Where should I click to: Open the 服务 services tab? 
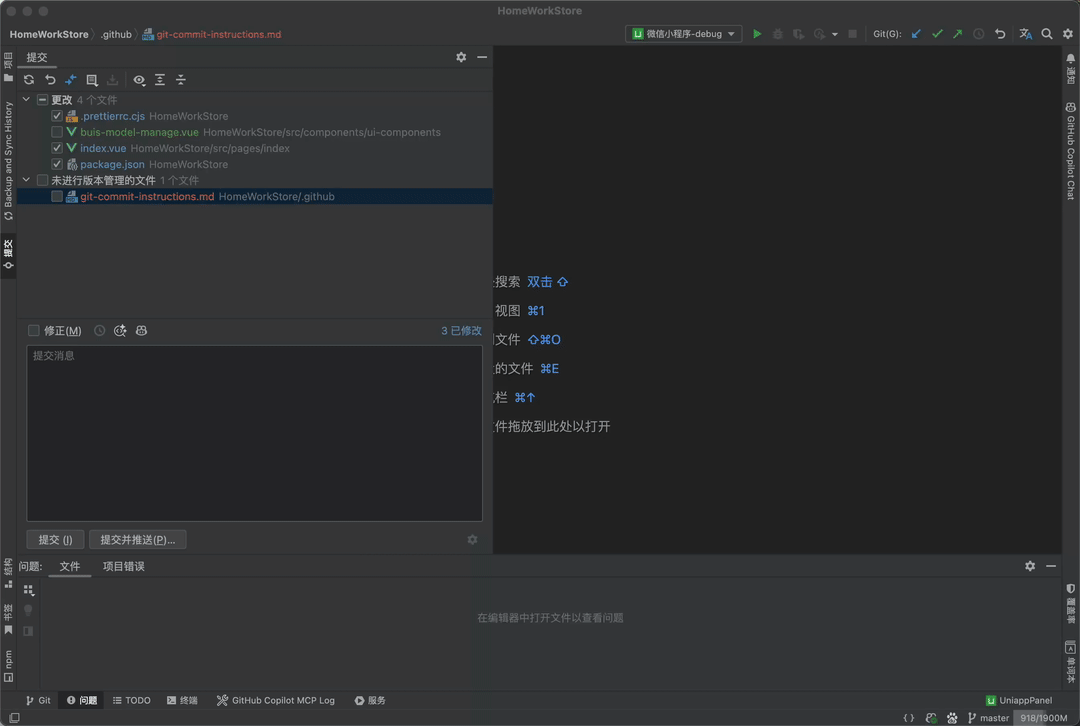pyautogui.click(x=370, y=701)
